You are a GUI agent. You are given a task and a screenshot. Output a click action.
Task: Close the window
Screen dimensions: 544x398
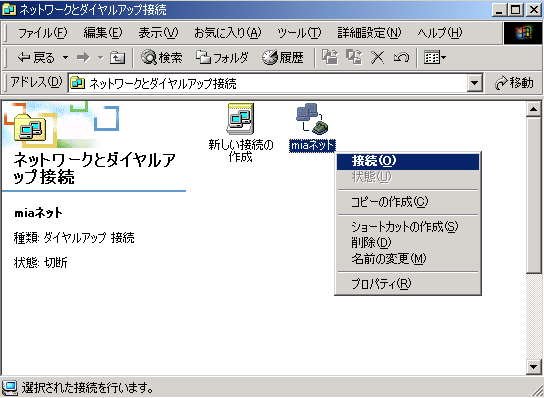tap(534, 10)
